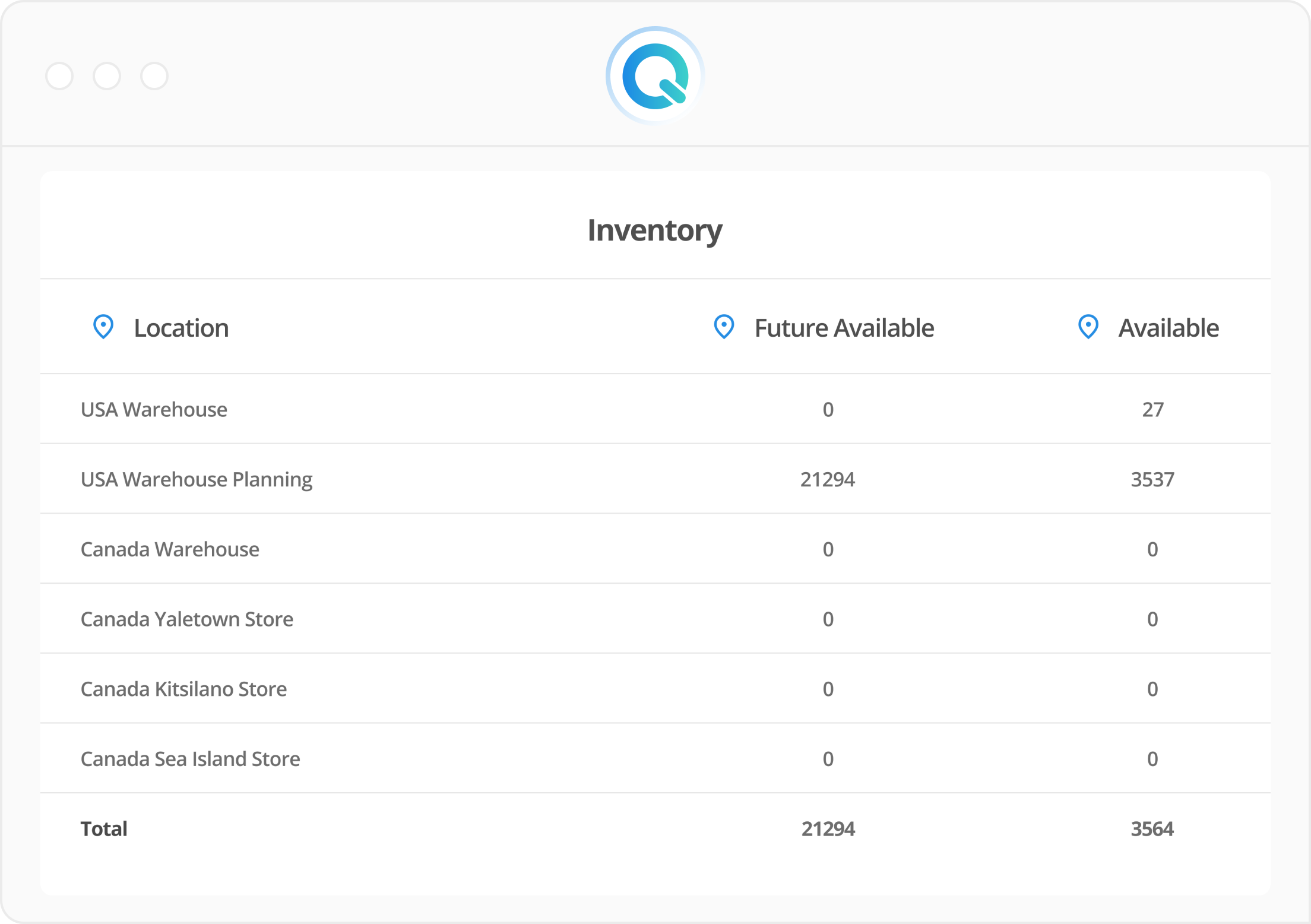This screenshot has width=1311, height=924.
Task: Select the Canada Kitsilano Store row
Action: 183,689
